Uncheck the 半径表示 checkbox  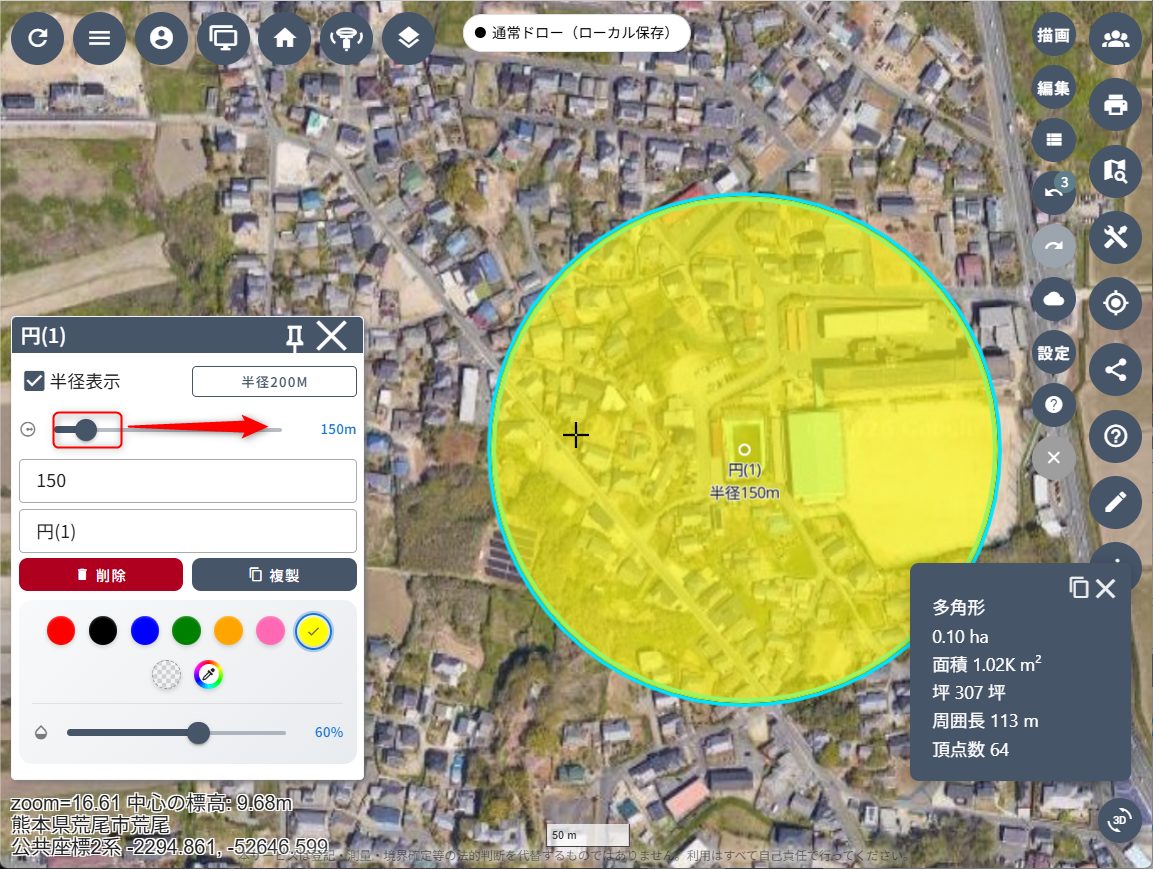tap(34, 381)
